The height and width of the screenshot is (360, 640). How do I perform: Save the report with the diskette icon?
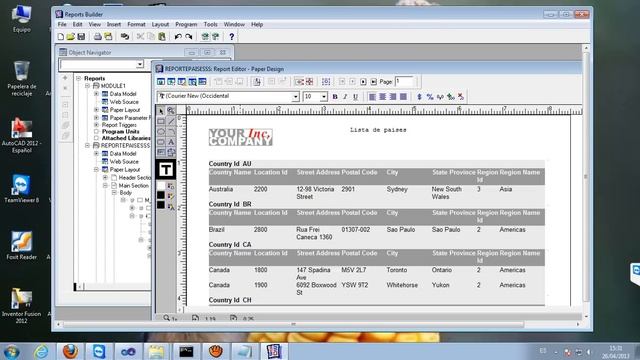[81, 37]
